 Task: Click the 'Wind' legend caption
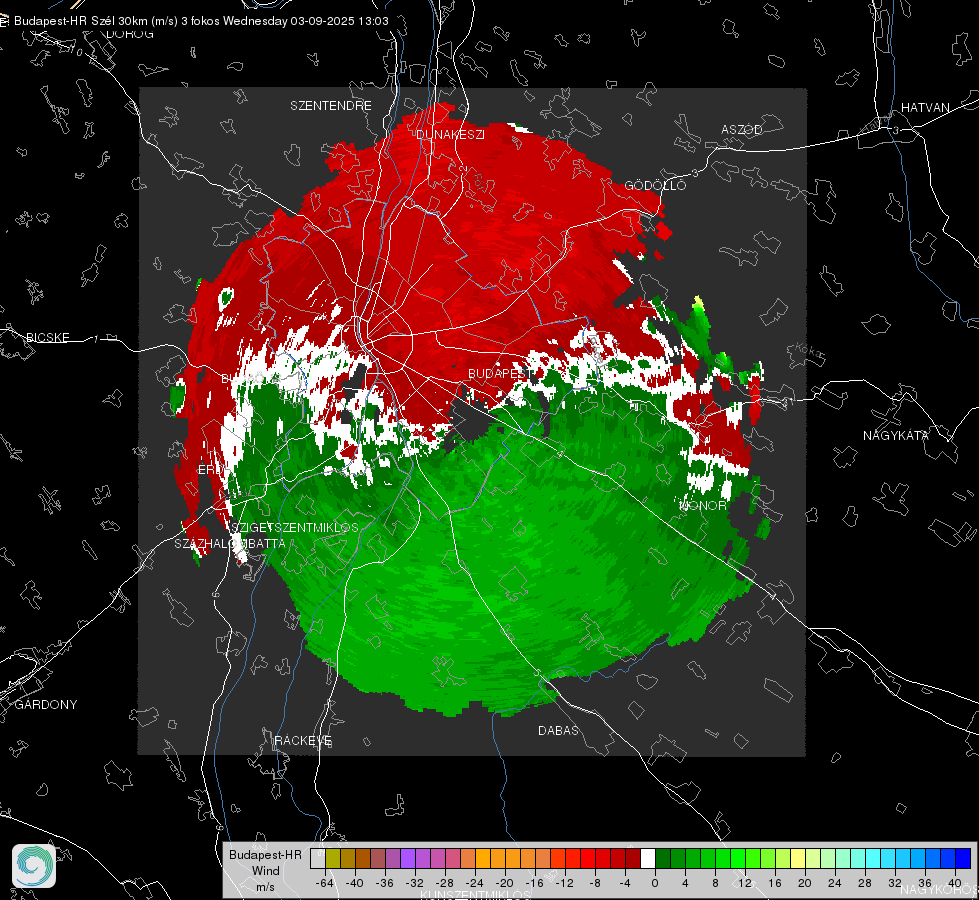point(265,870)
